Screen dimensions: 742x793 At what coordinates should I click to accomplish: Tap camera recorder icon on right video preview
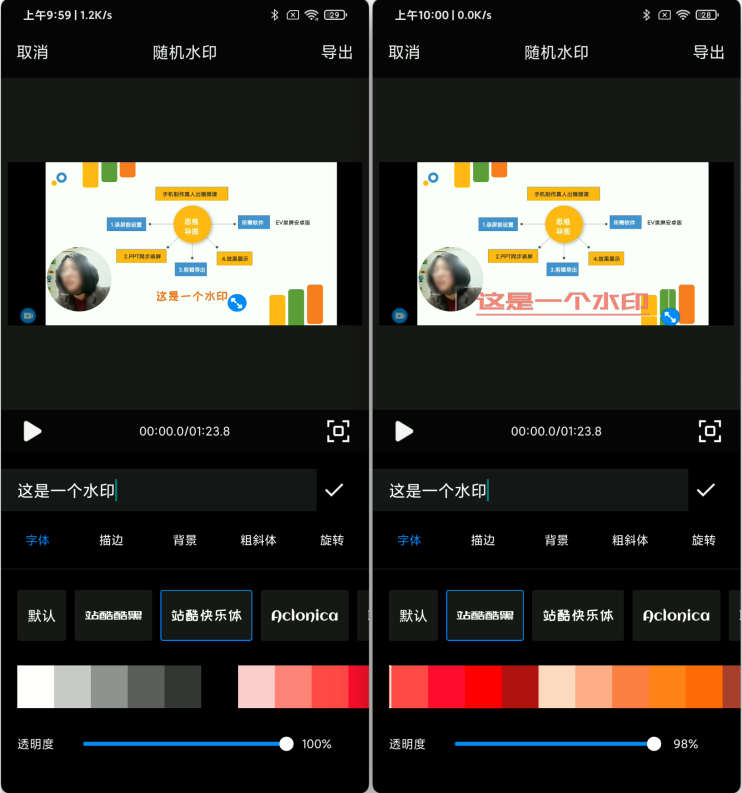(x=400, y=316)
